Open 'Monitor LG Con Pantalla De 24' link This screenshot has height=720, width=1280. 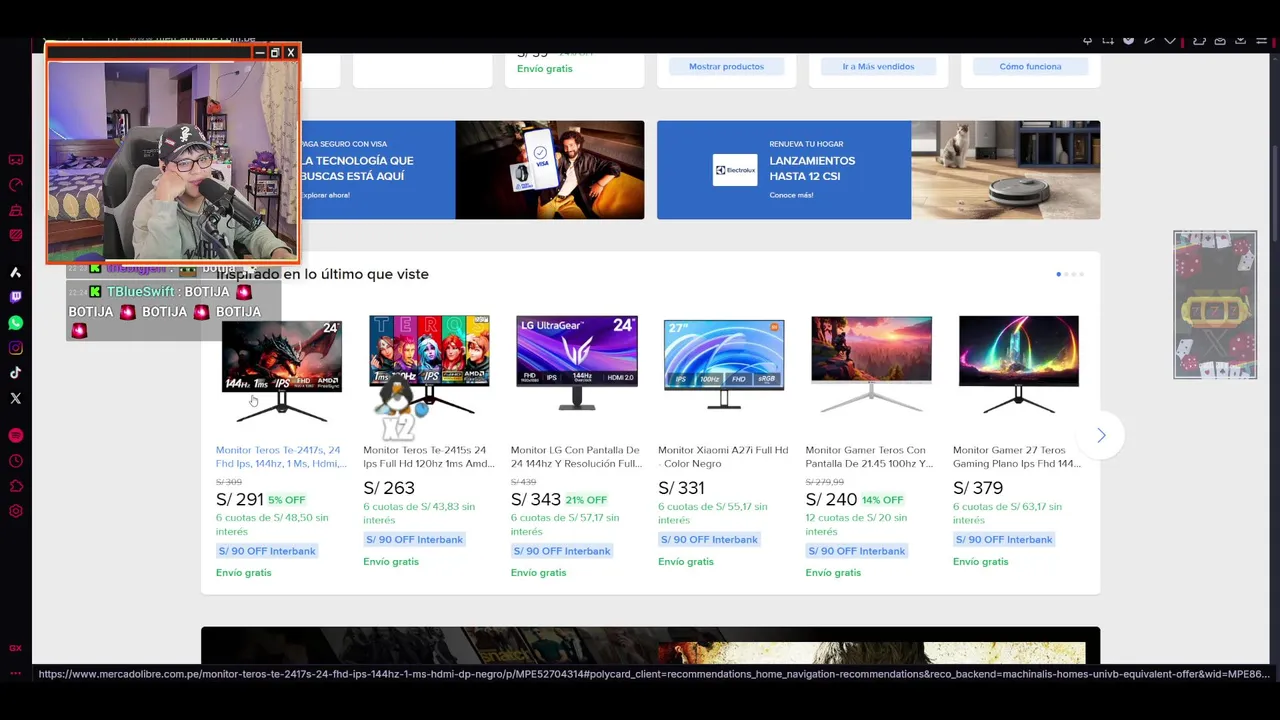576,457
